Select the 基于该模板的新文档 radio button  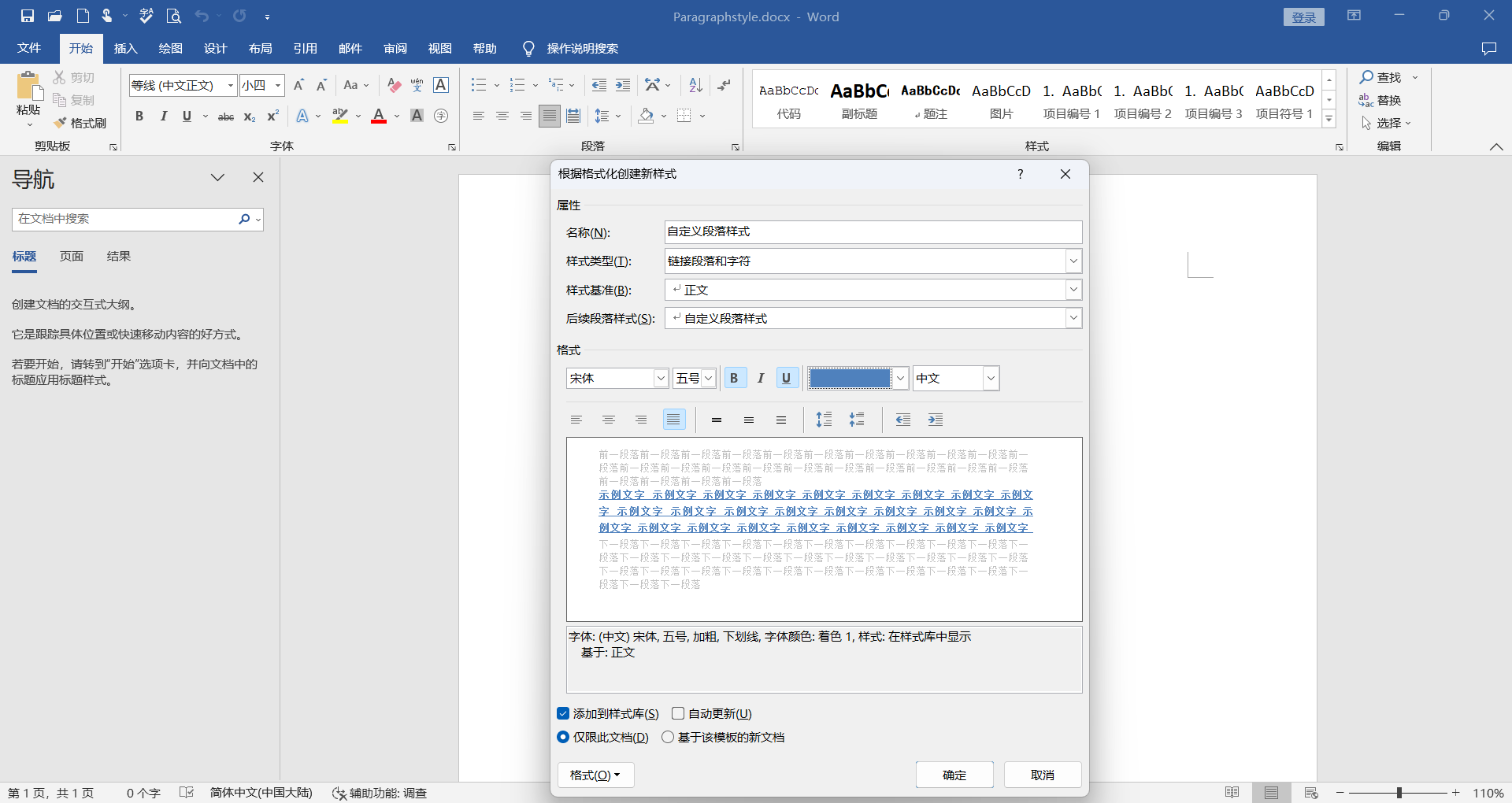(x=668, y=738)
